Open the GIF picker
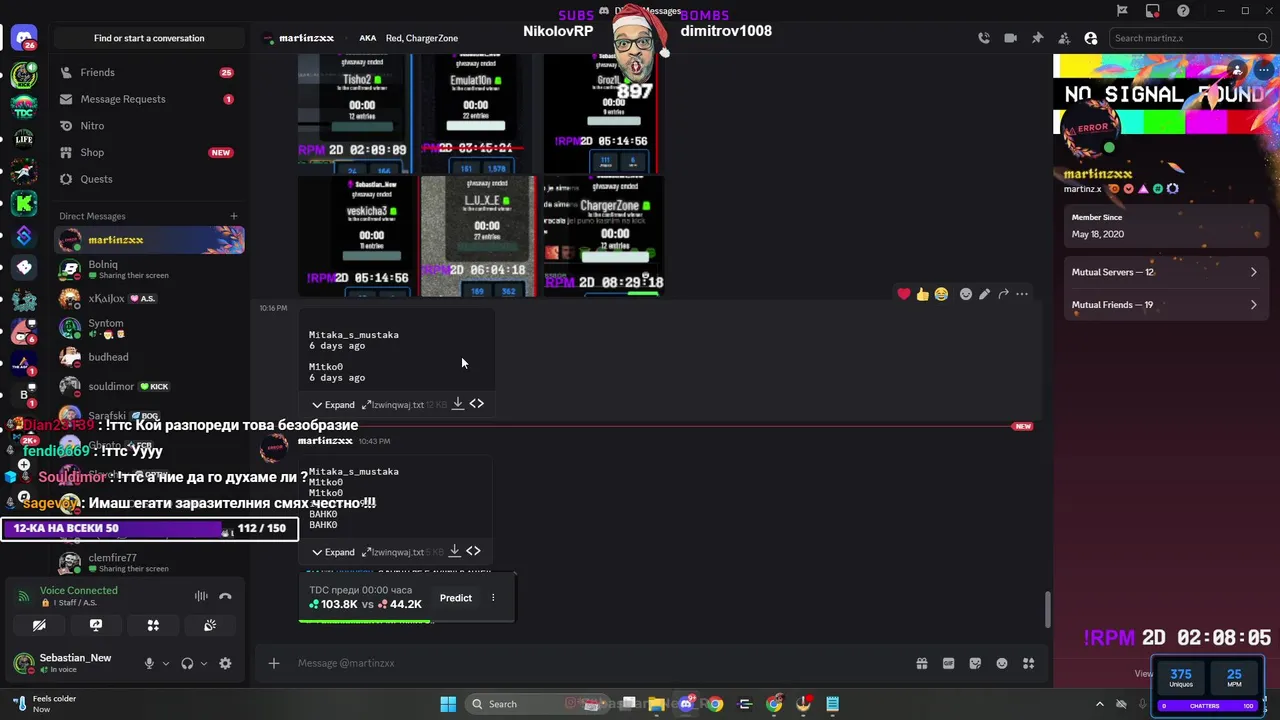The image size is (1280, 720). [x=948, y=663]
